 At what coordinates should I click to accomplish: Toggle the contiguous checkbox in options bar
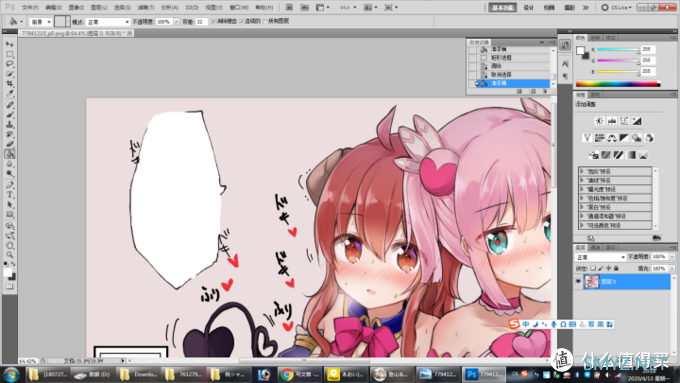(x=242, y=21)
